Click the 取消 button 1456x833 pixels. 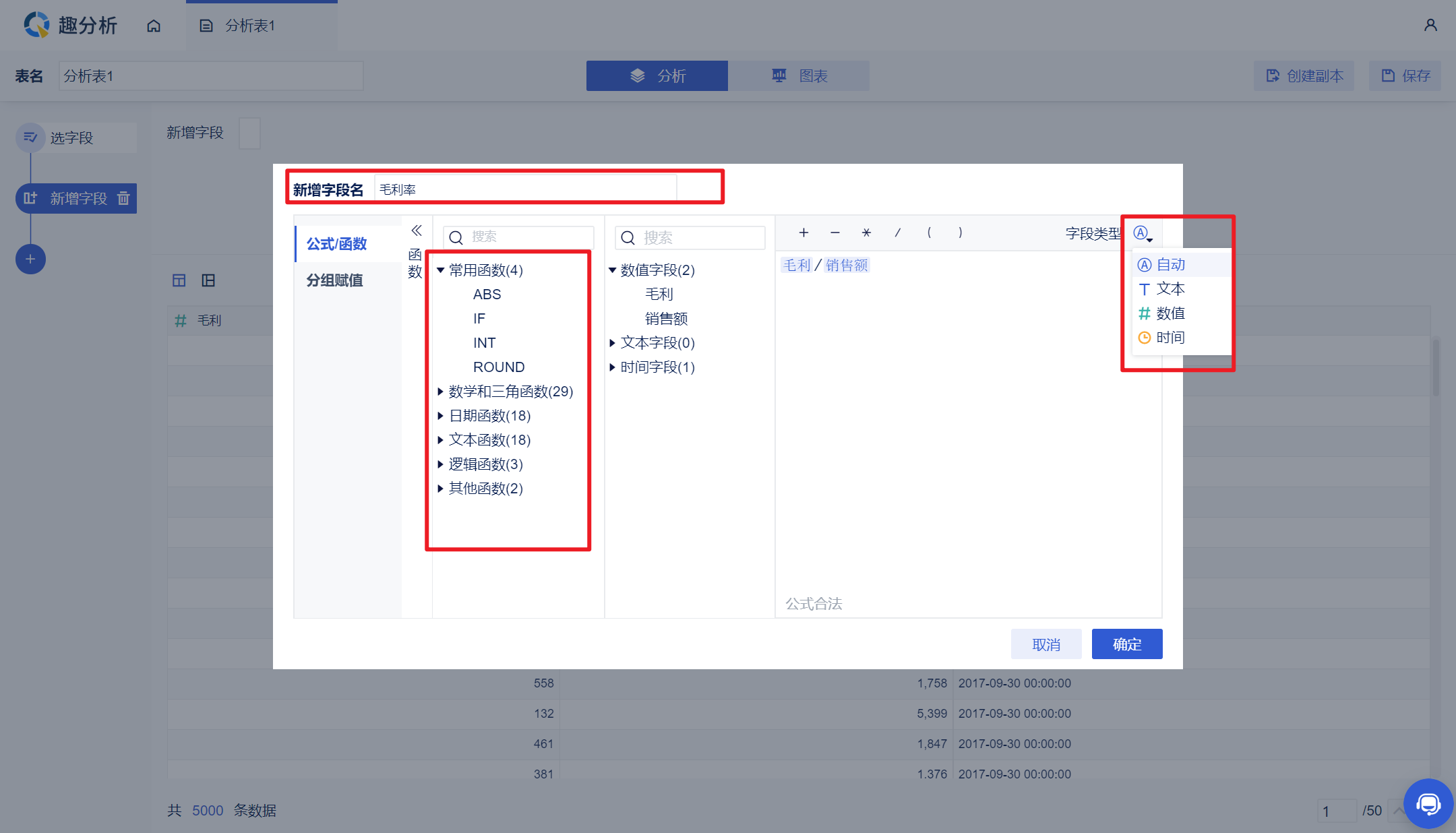coord(1045,644)
